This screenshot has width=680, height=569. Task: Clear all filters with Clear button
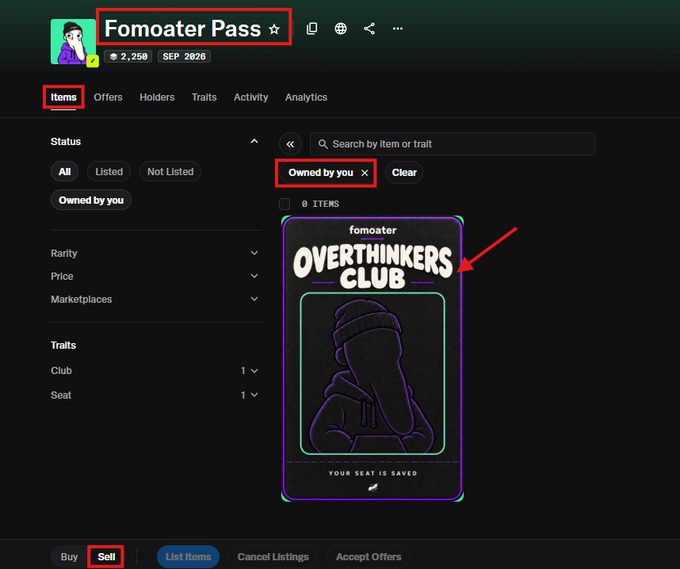pos(404,173)
